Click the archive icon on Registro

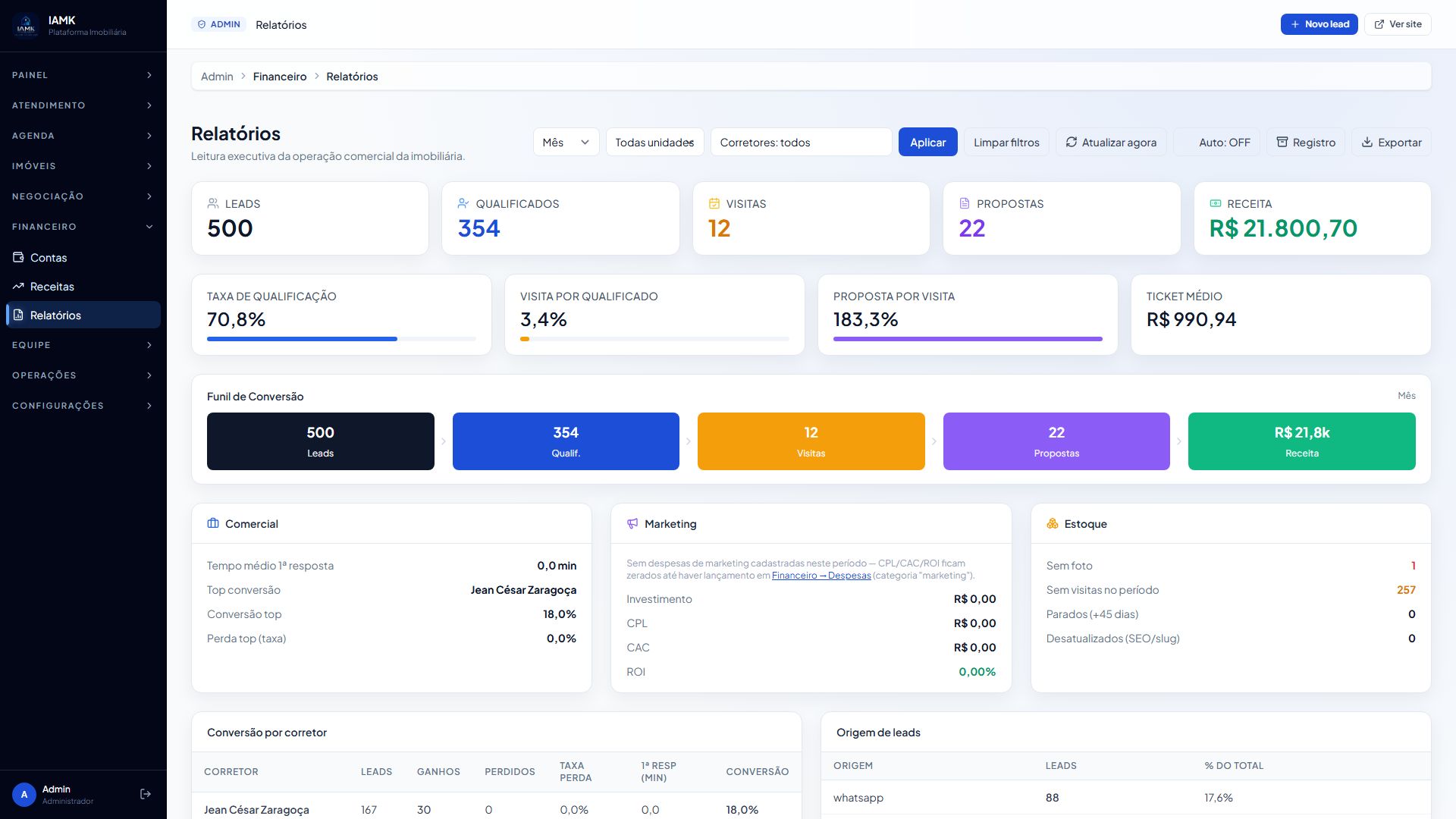[1282, 142]
